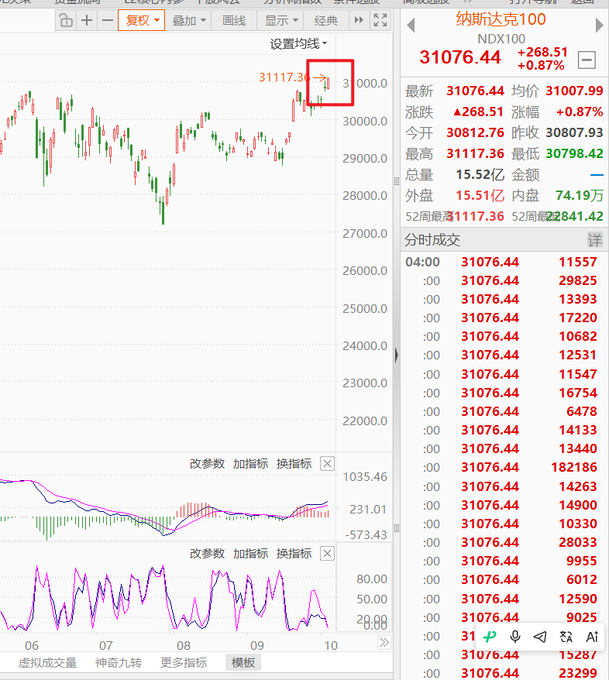Click the green logo icon in floating toolbar
This screenshot has height=680, width=609.
[x=490, y=637]
